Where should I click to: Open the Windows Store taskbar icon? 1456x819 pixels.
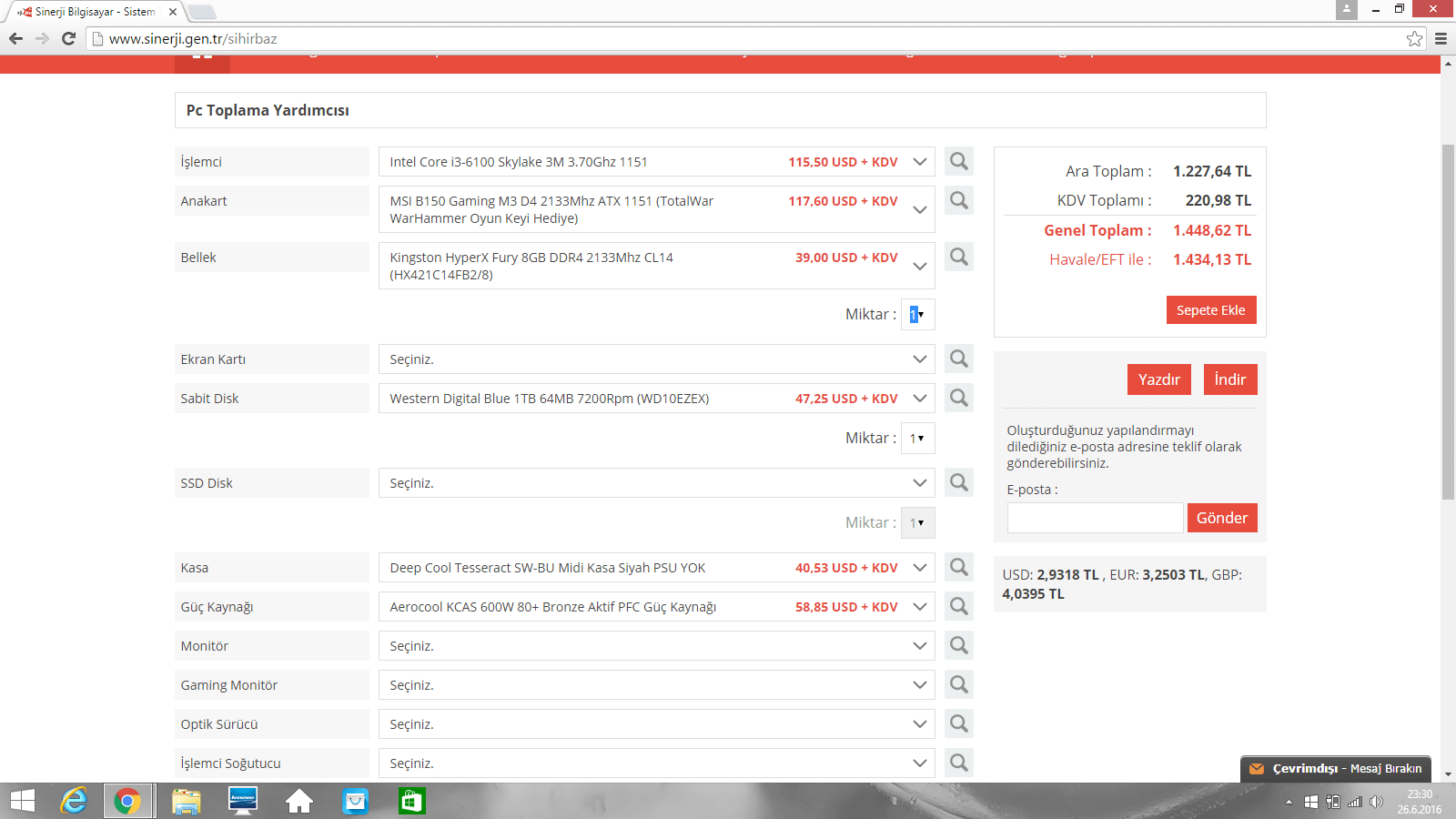click(412, 801)
